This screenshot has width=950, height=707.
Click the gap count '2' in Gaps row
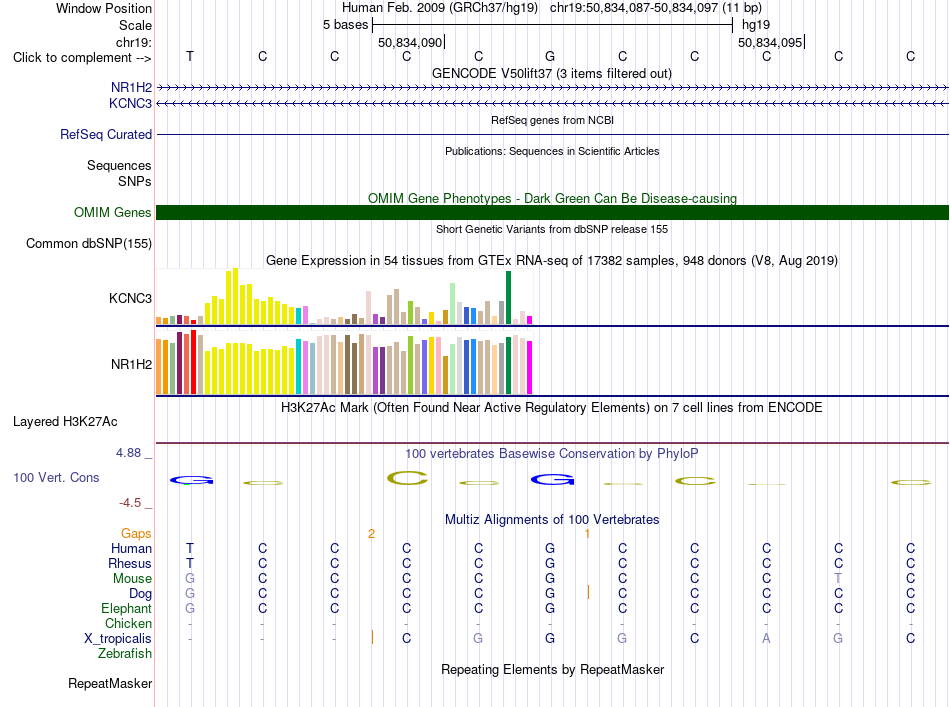coord(371,534)
